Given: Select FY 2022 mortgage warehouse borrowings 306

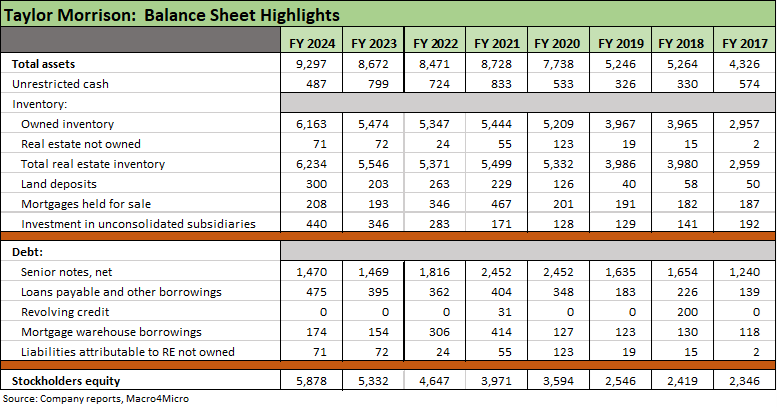Looking at the screenshot, I should coord(440,332).
